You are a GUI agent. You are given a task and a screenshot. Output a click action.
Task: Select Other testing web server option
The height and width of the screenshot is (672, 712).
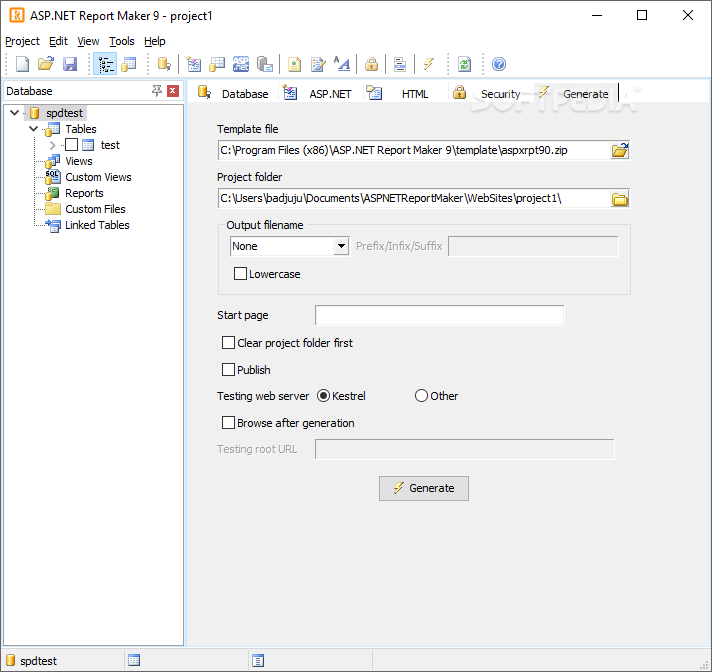[421, 396]
